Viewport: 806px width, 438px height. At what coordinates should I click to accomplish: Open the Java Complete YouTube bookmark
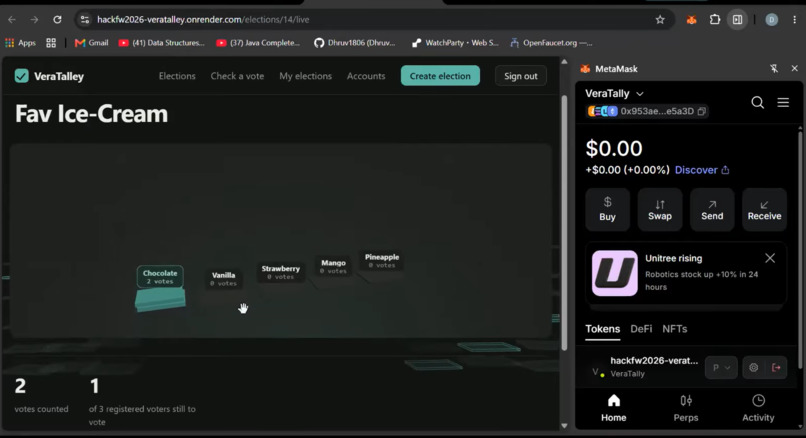(258, 43)
